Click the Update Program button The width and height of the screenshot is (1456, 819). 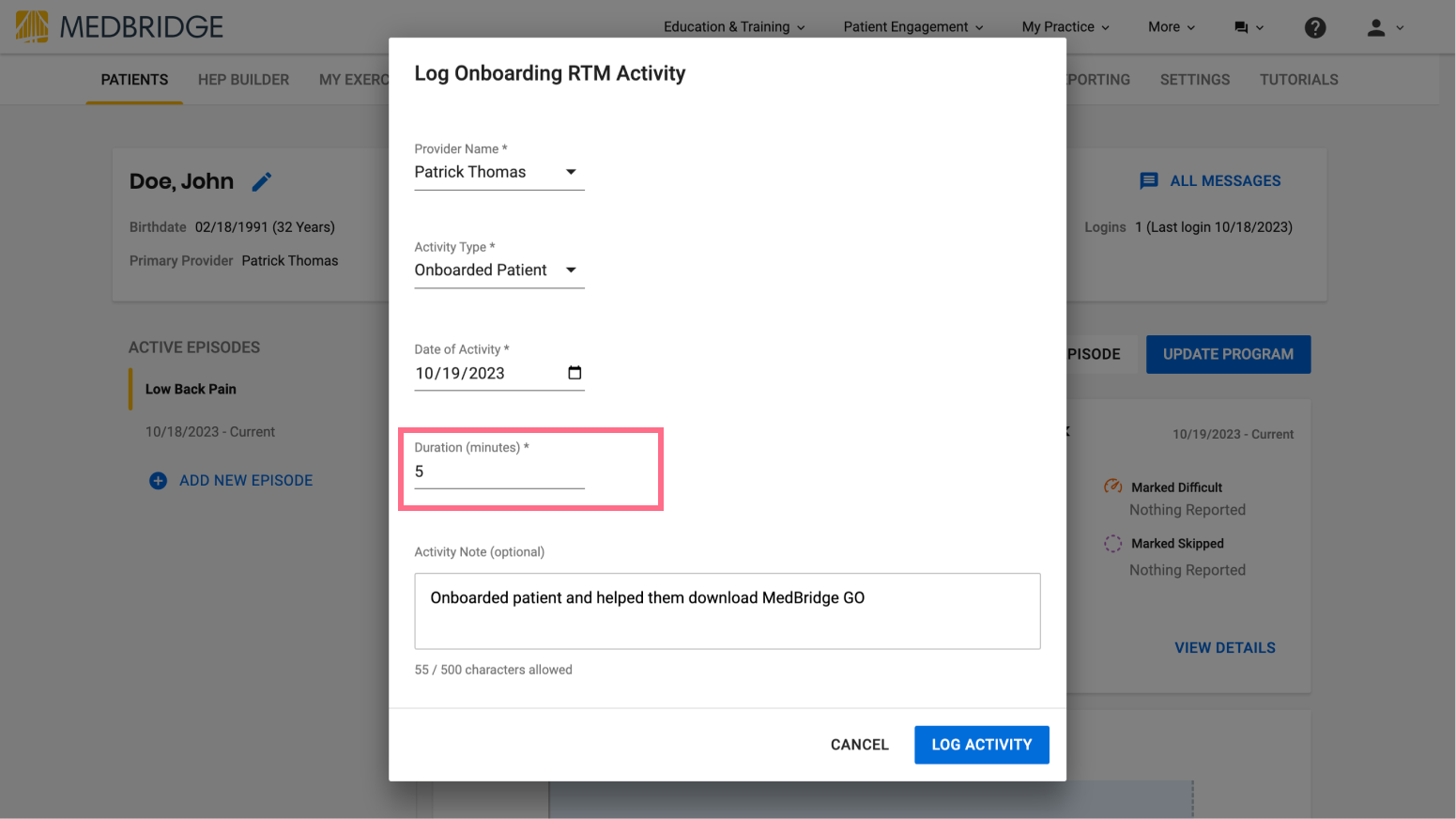(x=1228, y=354)
